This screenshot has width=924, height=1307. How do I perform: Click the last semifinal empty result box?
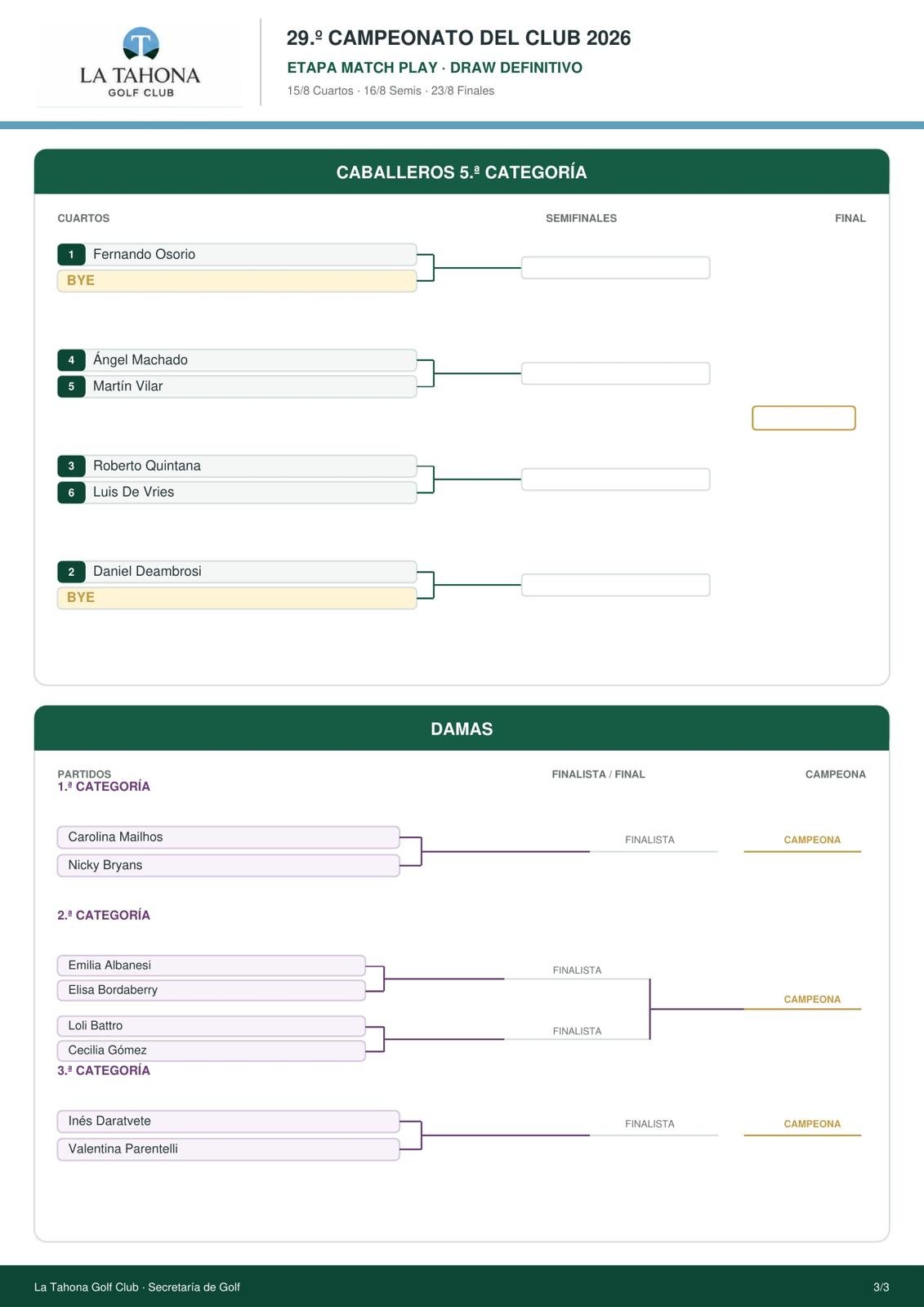point(616,585)
